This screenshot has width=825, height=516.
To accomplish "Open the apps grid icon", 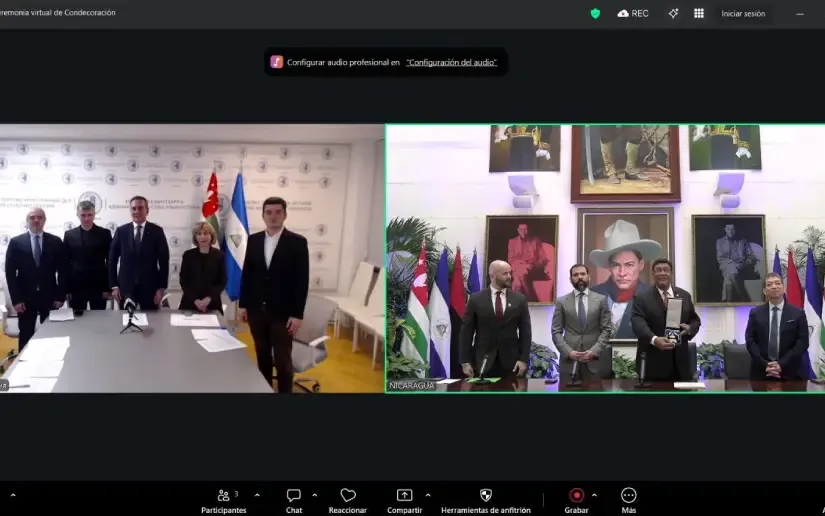I will pos(699,13).
